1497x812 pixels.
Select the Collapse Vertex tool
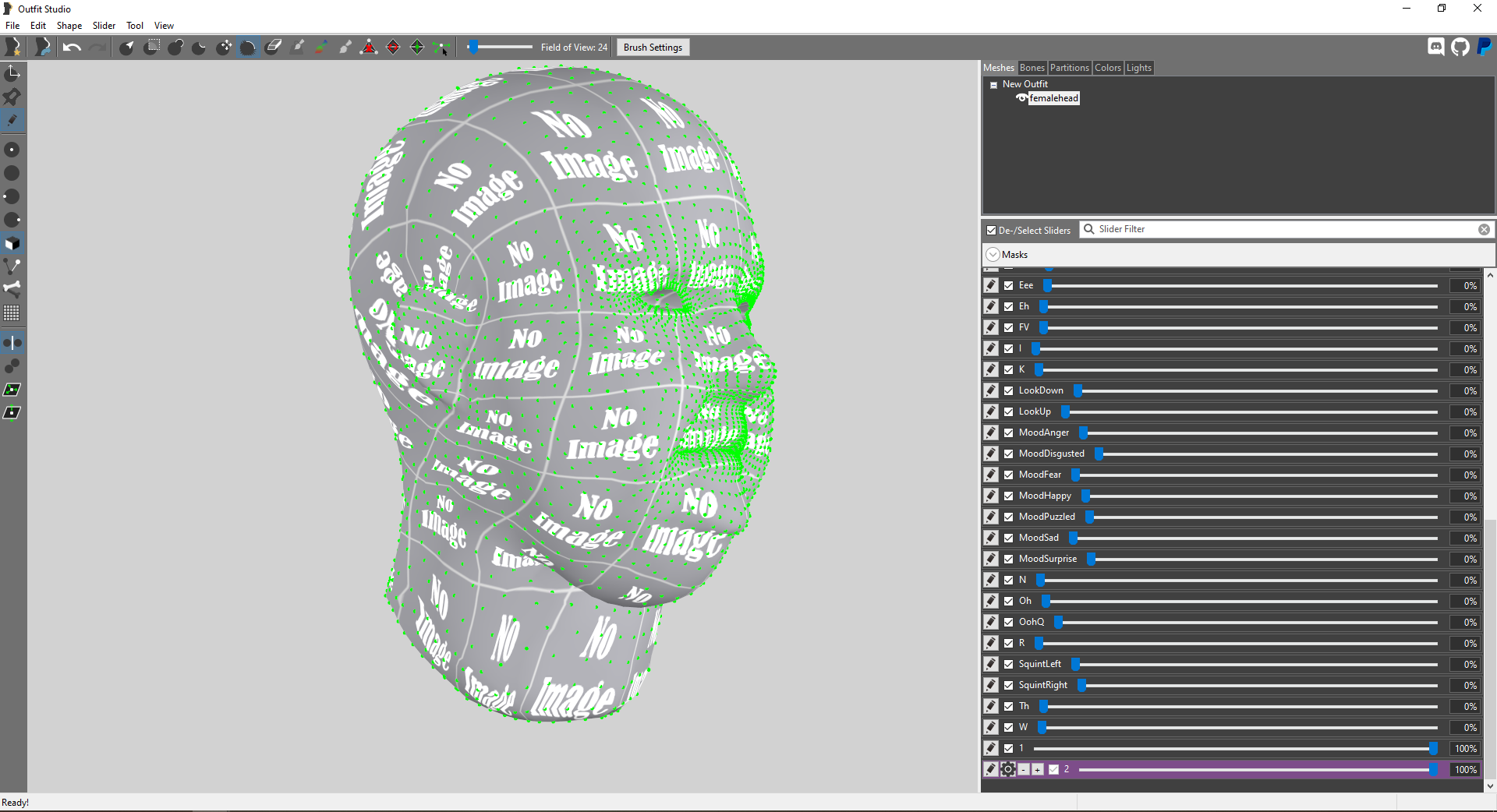coord(370,48)
